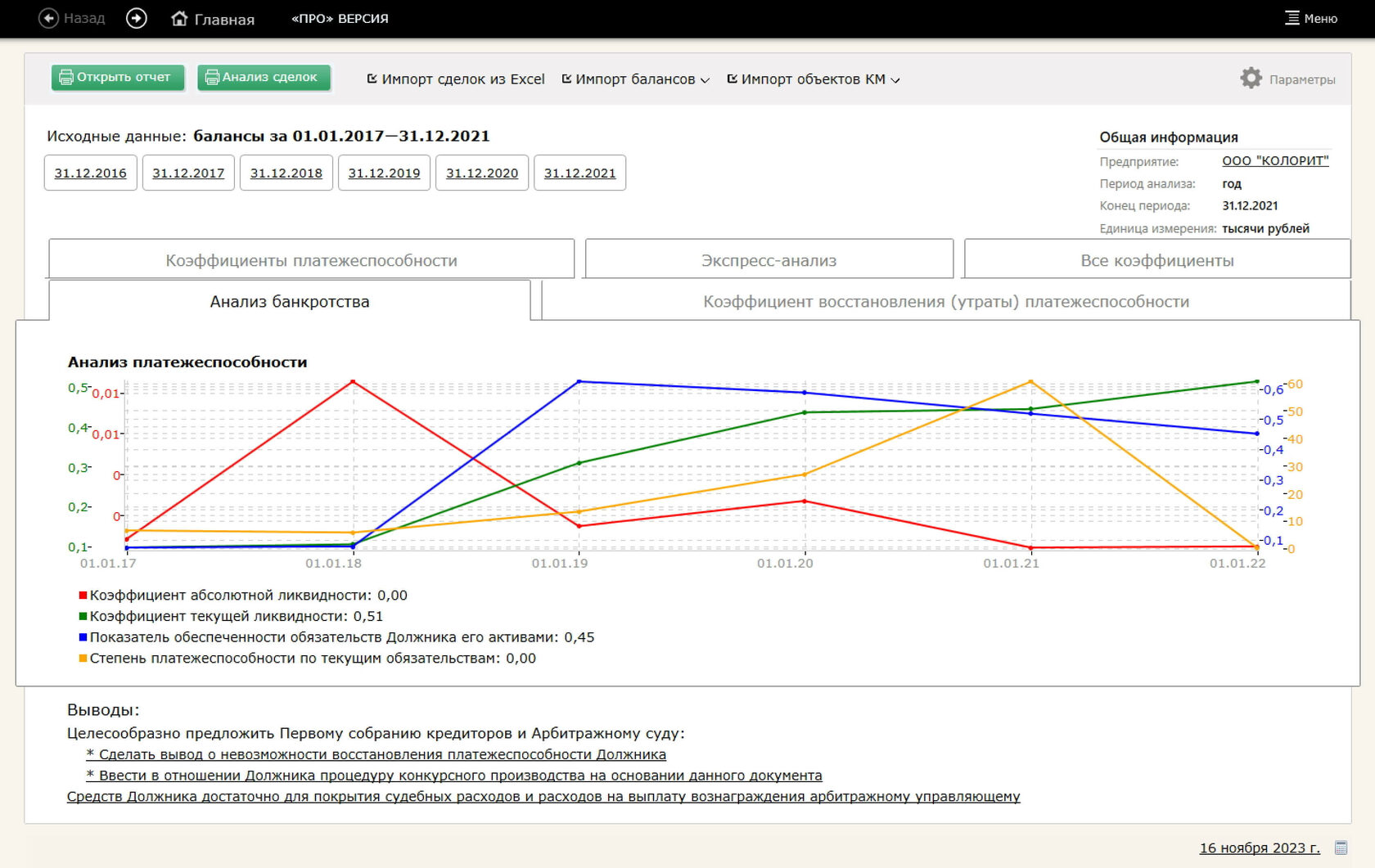Open the Все коэффициенты tab
The image size is (1375, 868).
click(1157, 260)
